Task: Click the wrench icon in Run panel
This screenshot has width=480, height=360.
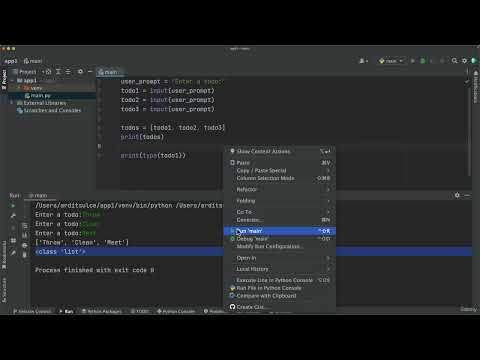Action: (13, 216)
